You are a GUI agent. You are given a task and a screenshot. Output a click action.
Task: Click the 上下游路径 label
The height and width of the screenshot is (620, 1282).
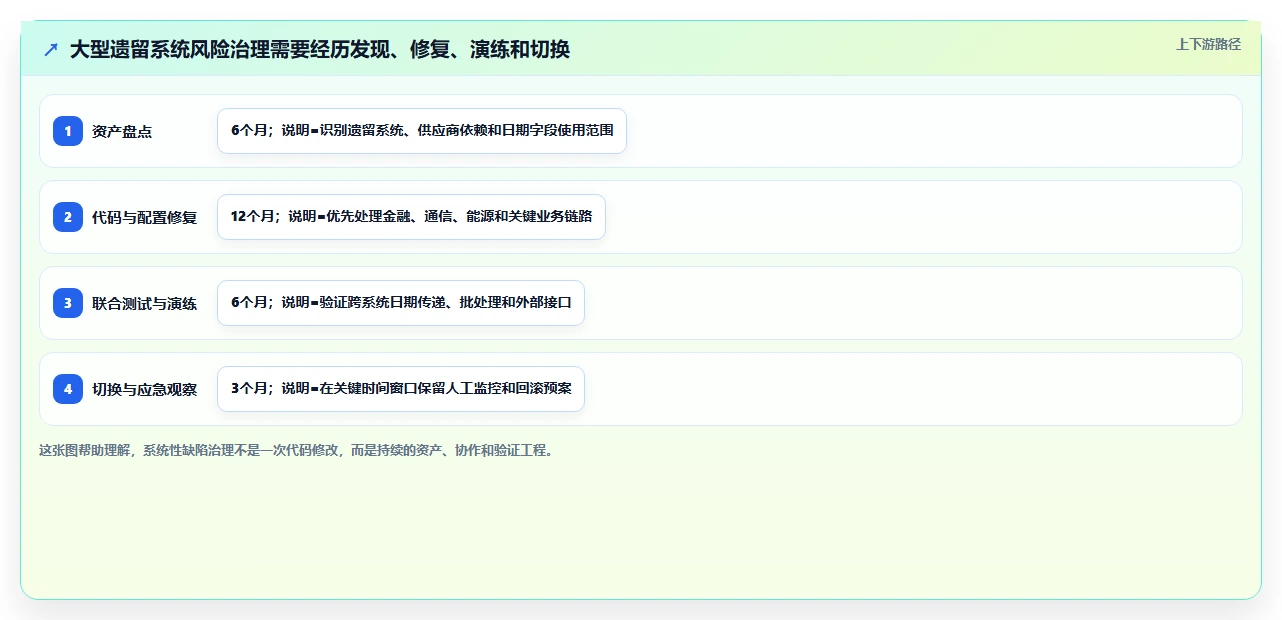pos(1208,44)
